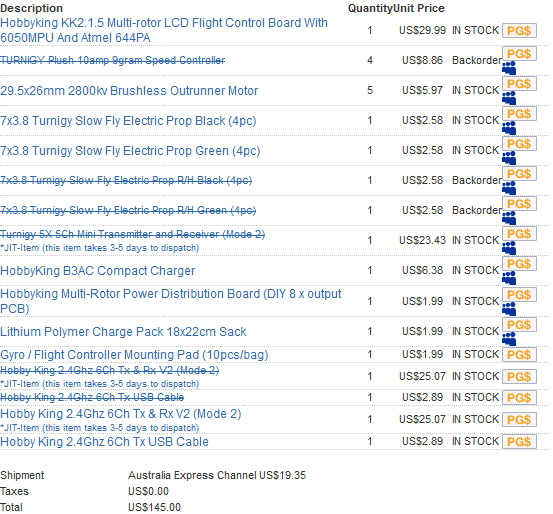Click Backorder status in the TURNIGY Plush row
The width and height of the screenshot is (553, 514).
point(477,60)
